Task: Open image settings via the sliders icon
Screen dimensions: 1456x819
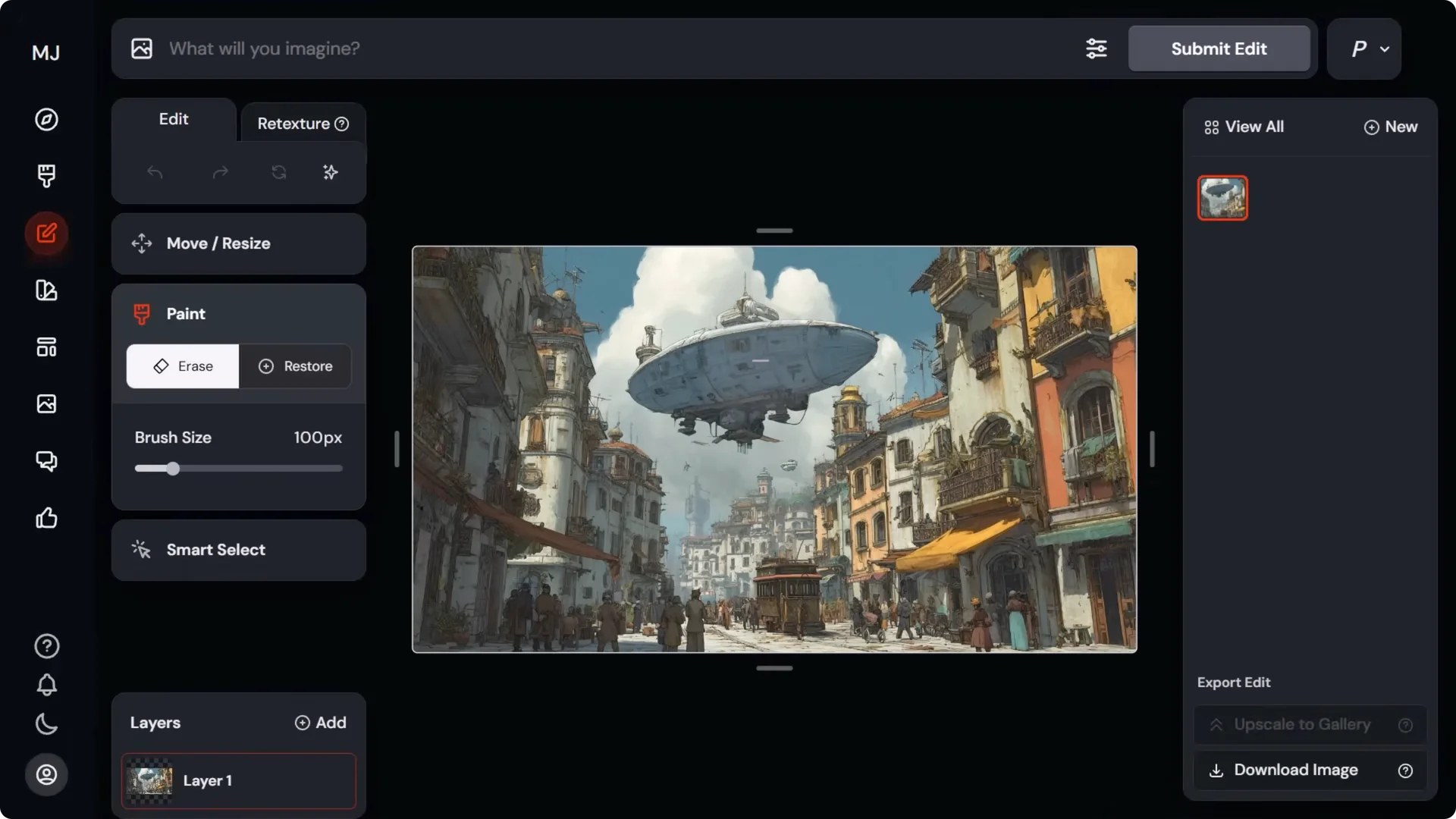Action: tap(1096, 49)
